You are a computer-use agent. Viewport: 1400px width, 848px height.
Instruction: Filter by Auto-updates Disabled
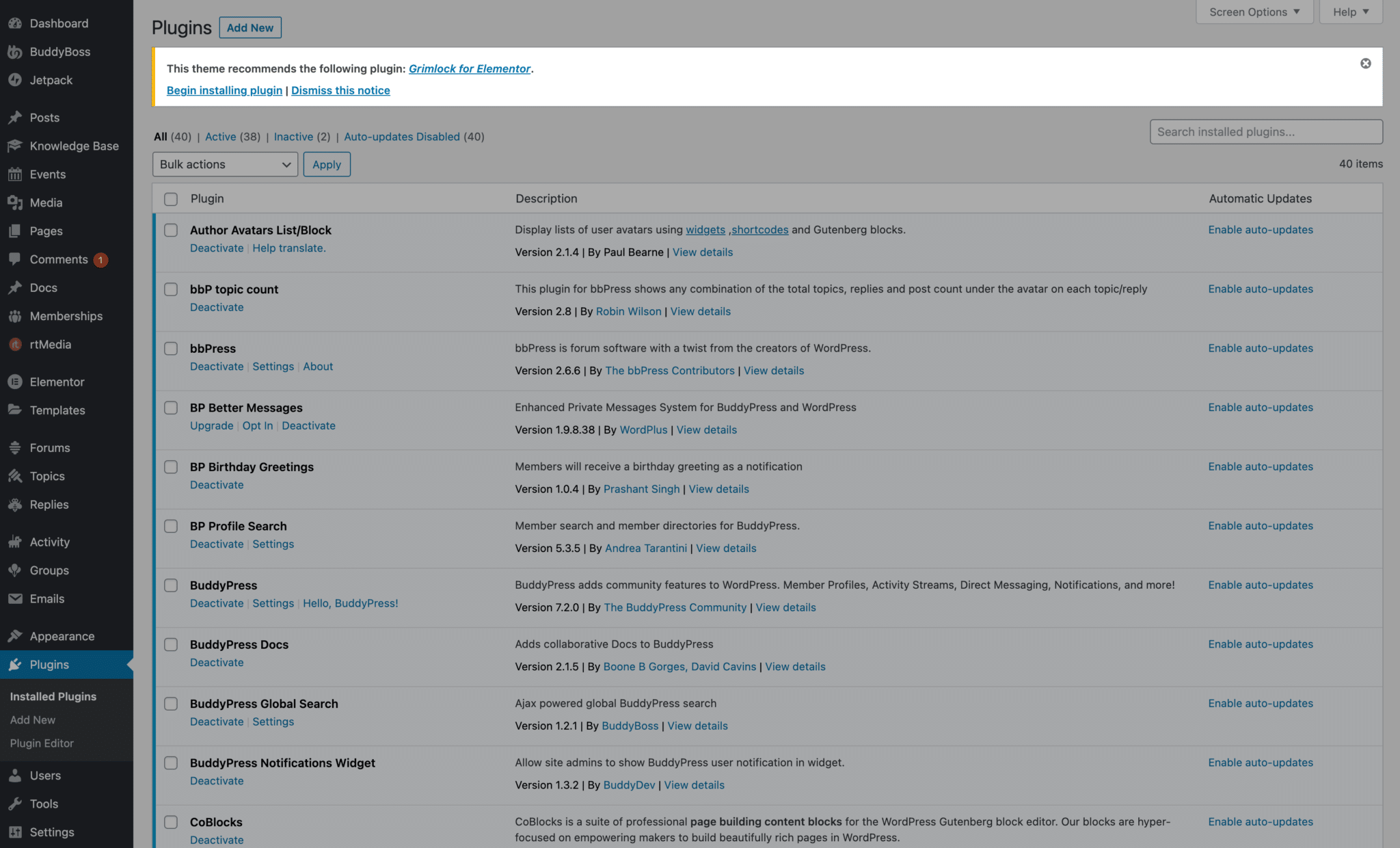click(x=402, y=137)
